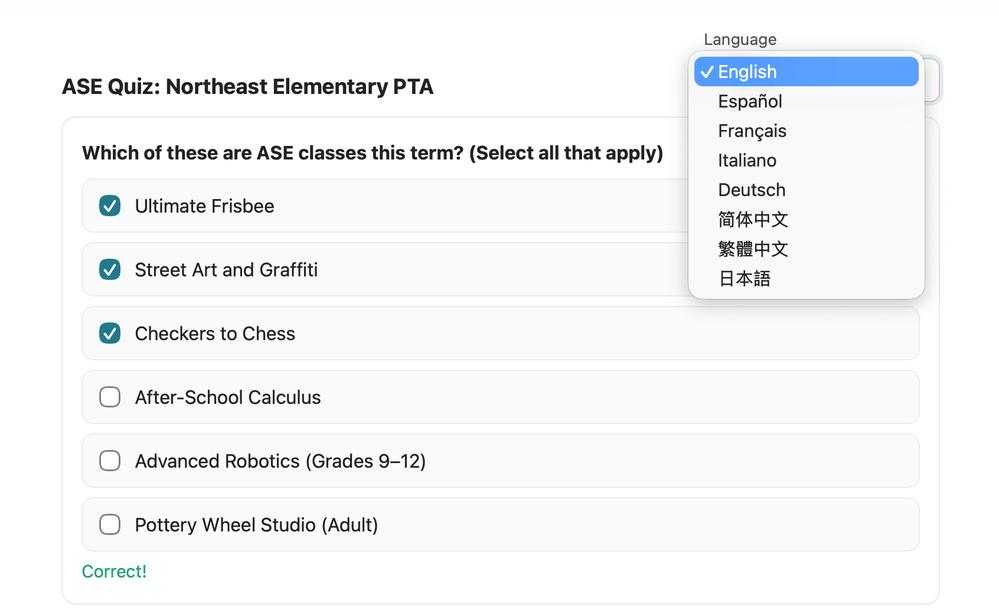This screenshot has width=999, height=613.
Task: Click the Pottery Wheel Studio (Adult) label
Action: [x=256, y=525]
